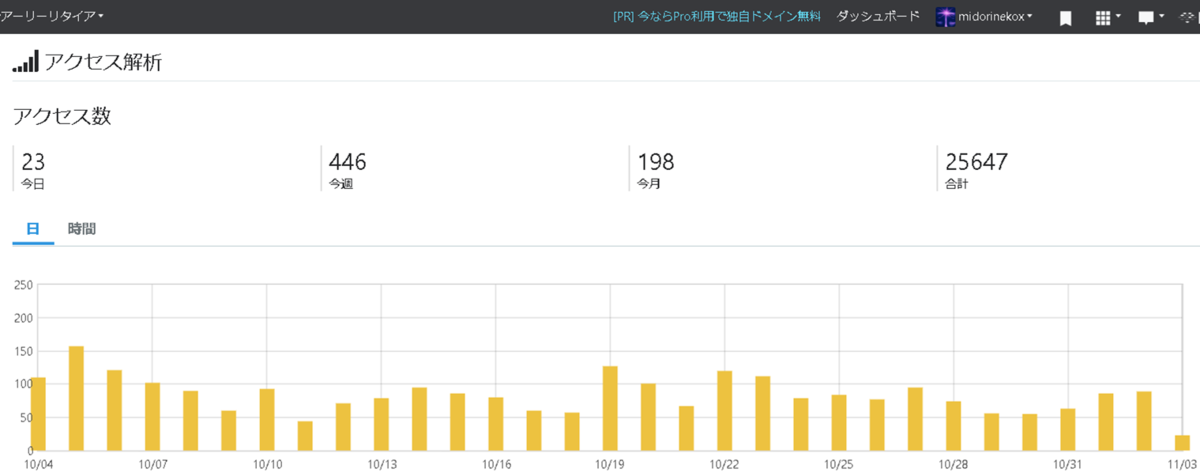Image resolution: width=1200 pixels, height=476 pixels.
Task: Click the bar above 10/28
Action: (954, 426)
